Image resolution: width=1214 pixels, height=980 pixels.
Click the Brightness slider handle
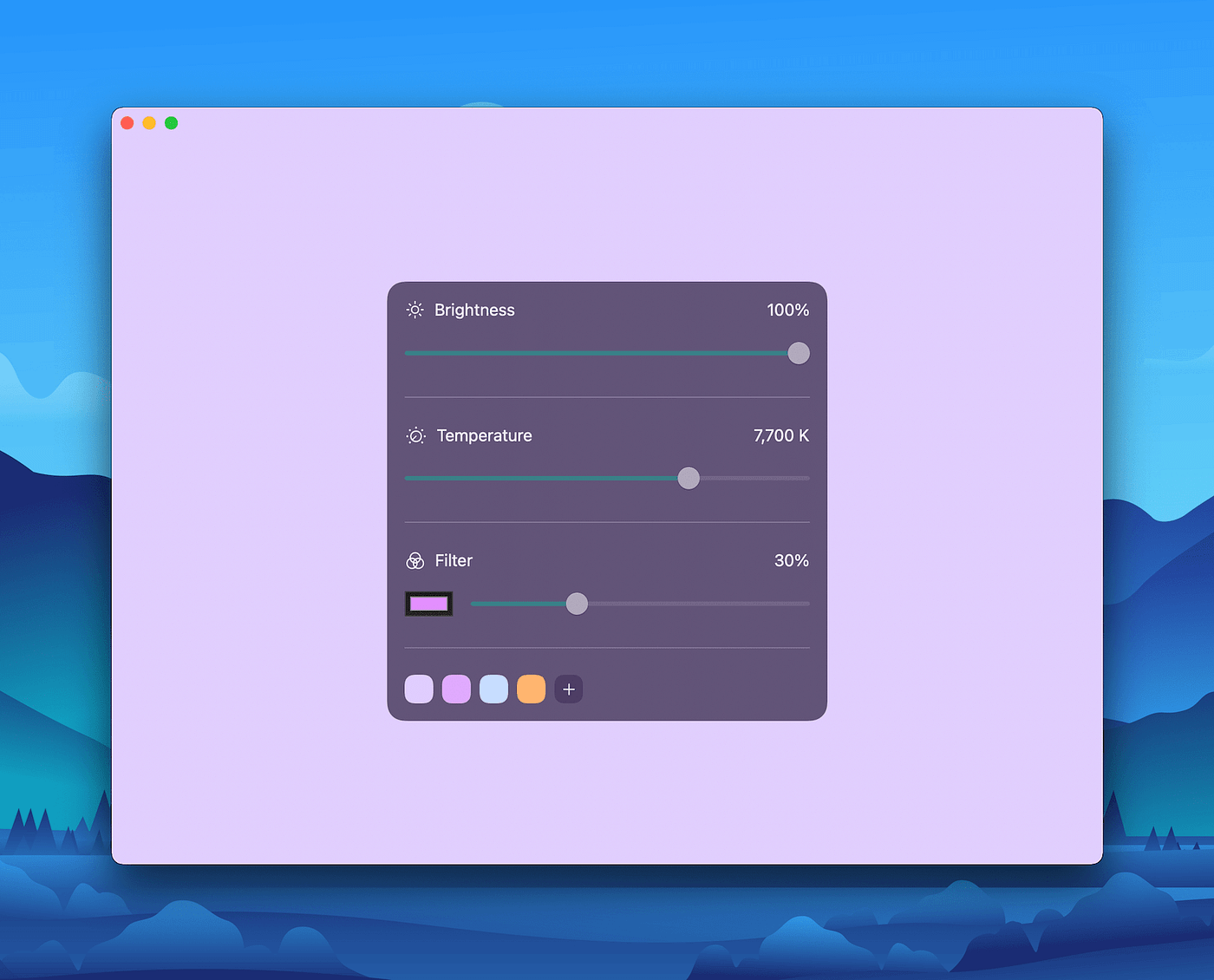tap(798, 353)
